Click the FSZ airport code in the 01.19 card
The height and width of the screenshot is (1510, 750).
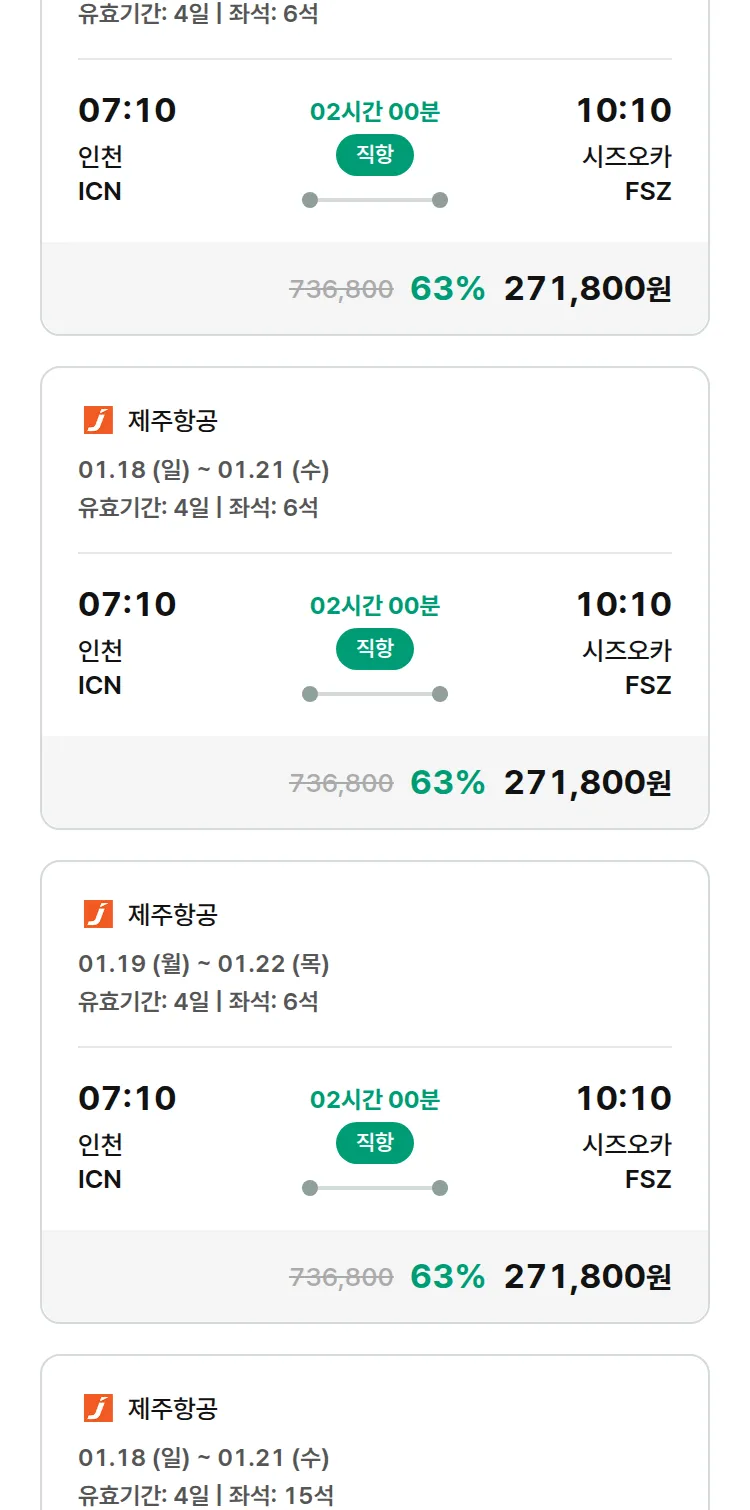pyautogui.click(x=648, y=1179)
